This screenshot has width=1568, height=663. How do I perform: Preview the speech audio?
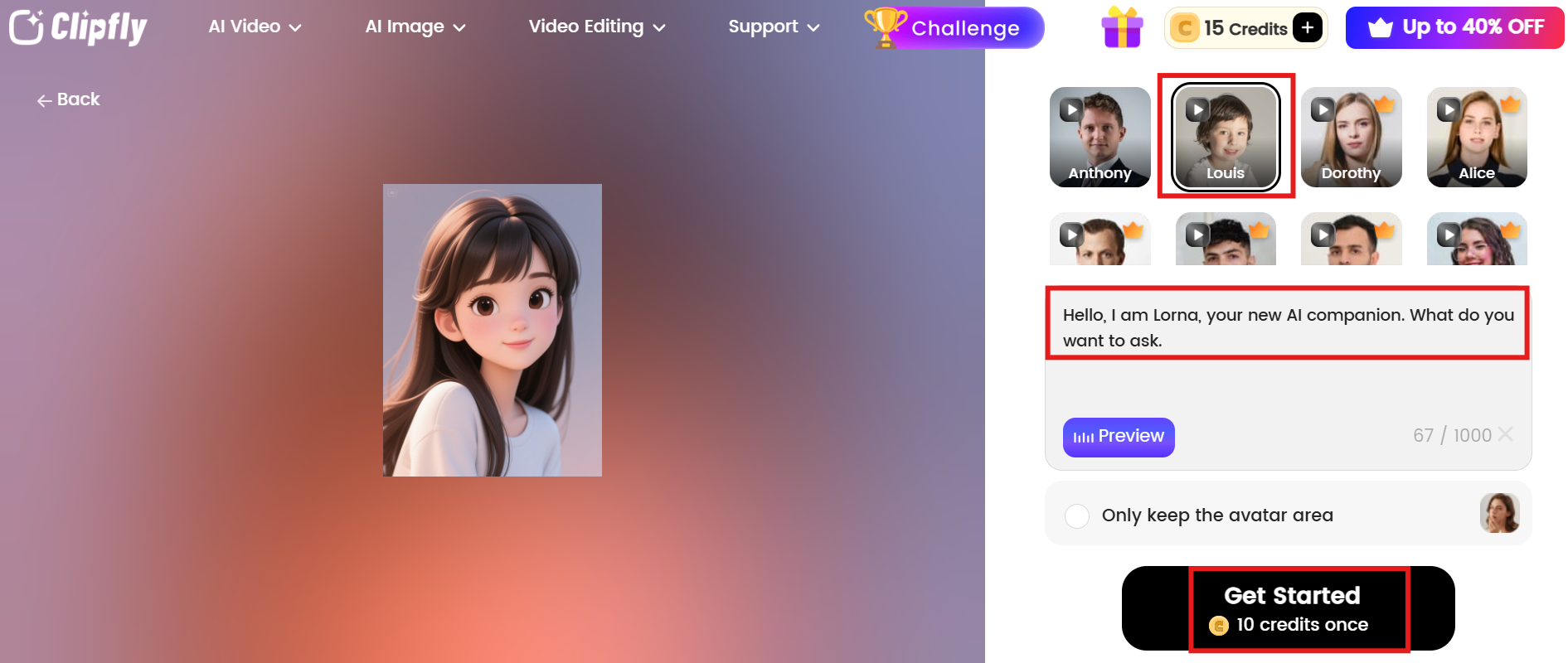click(1119, 437)
